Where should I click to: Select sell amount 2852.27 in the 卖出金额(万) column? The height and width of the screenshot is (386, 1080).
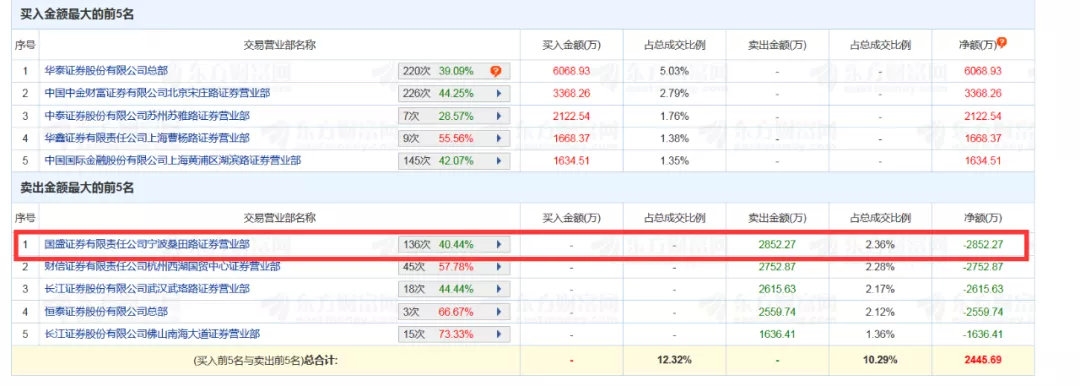778,244
